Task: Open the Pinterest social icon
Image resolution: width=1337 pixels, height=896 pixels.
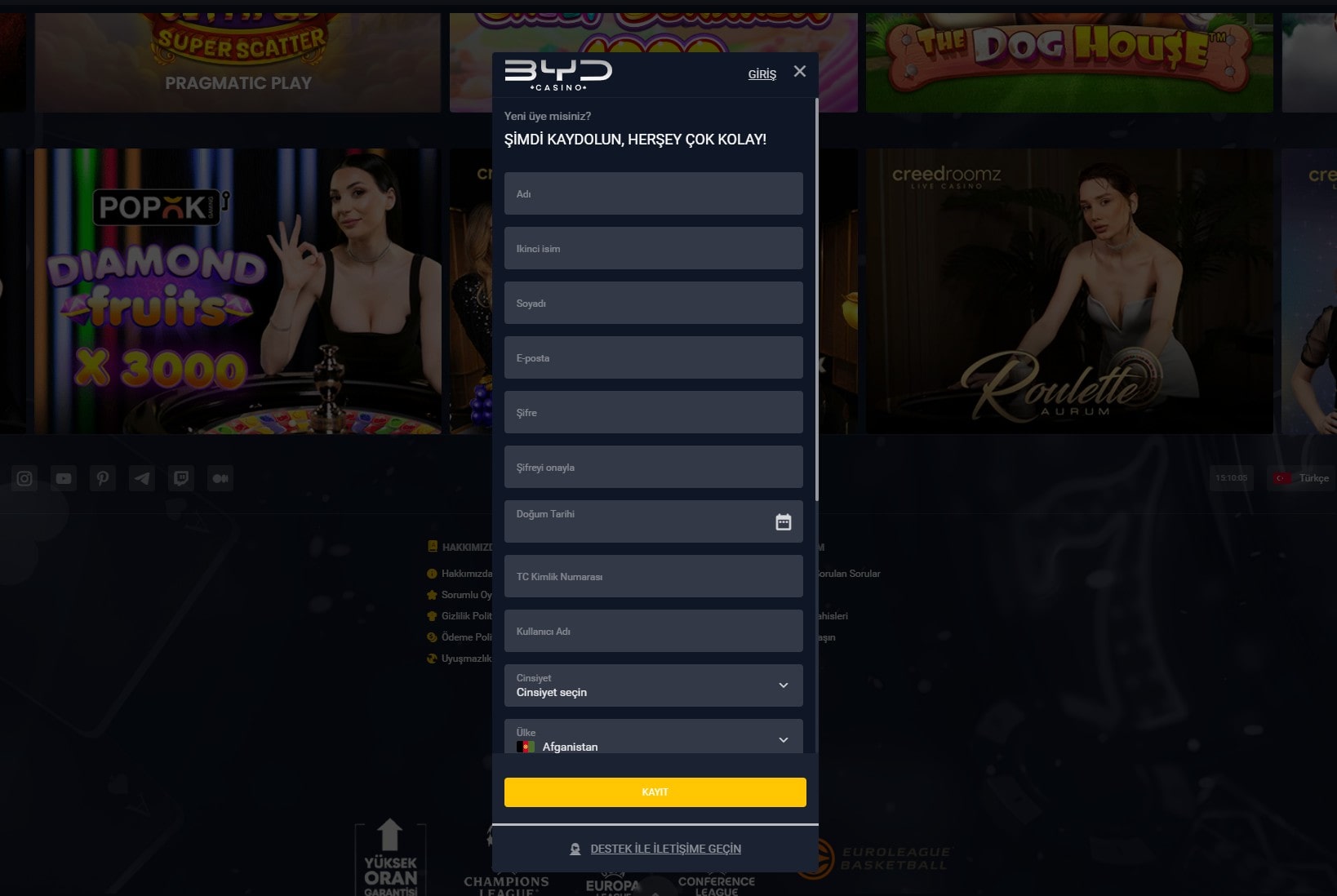Action: tap(103, 478)
